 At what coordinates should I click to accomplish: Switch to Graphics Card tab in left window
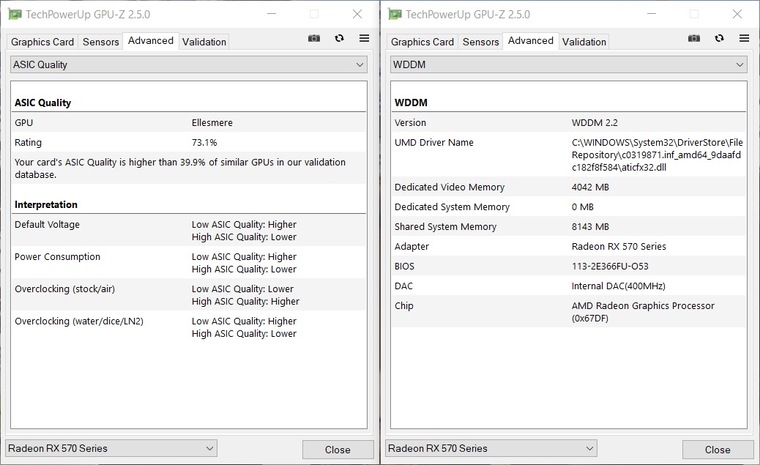42,42
